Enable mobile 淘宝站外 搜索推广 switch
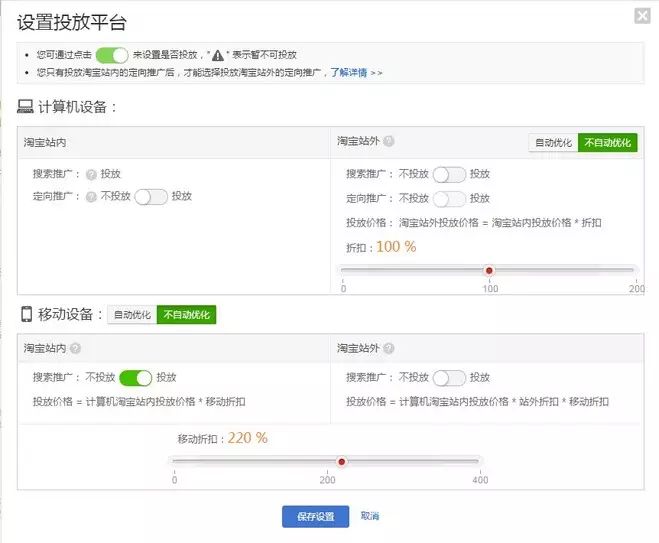The height and width of the screenshot is (543, 659). [449, 378]
